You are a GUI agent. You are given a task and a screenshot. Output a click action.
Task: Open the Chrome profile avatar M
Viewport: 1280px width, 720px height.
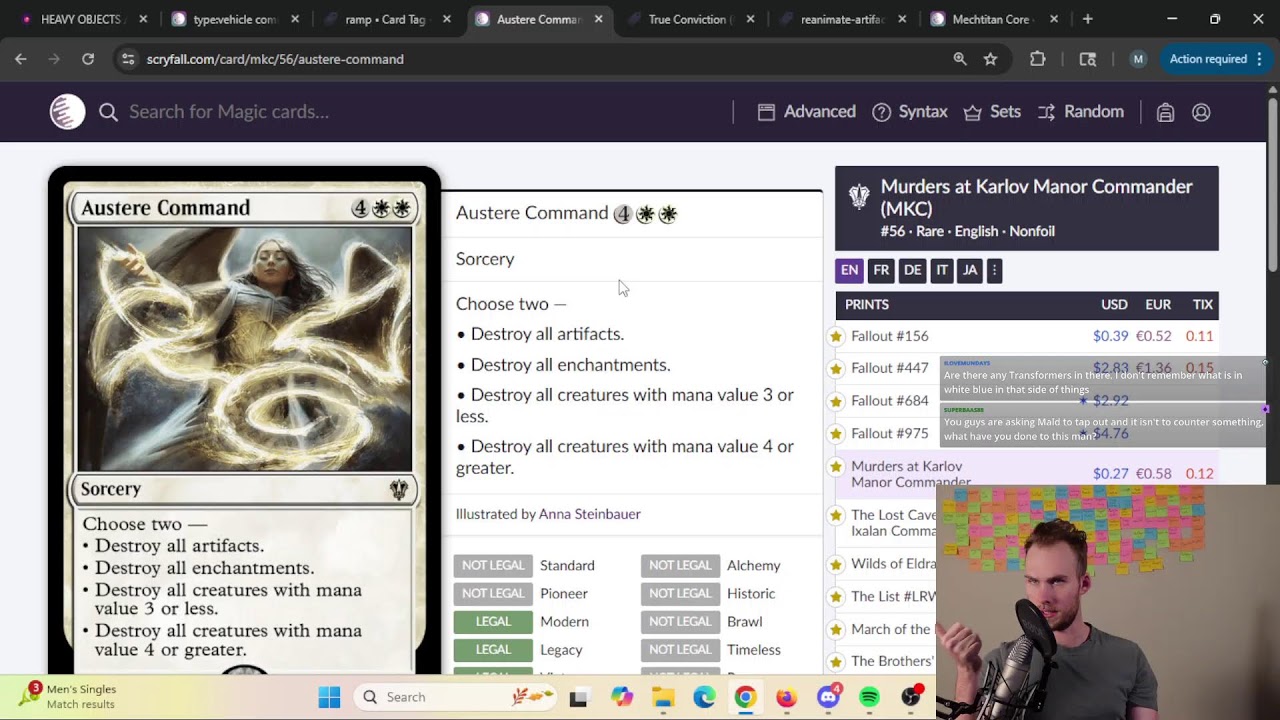pos(1137,59)
